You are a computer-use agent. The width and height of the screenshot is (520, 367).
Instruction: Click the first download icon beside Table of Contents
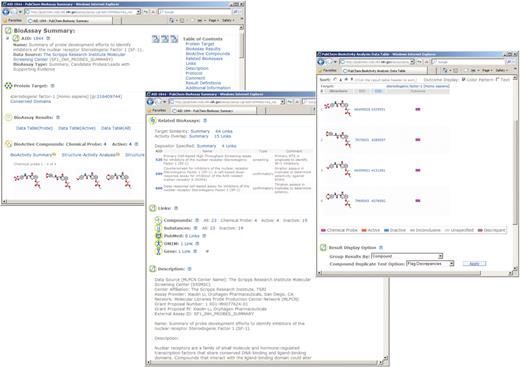156,39
